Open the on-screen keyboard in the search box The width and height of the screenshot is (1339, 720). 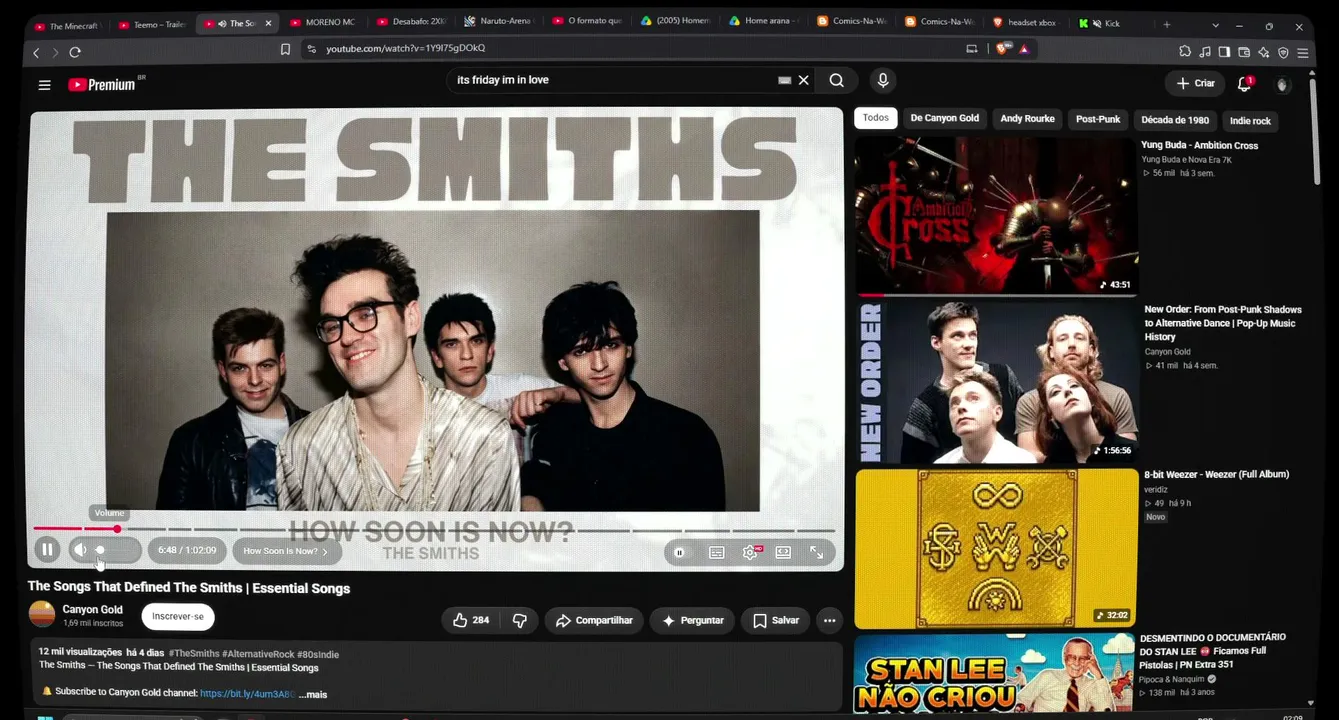tap(784, 80)
